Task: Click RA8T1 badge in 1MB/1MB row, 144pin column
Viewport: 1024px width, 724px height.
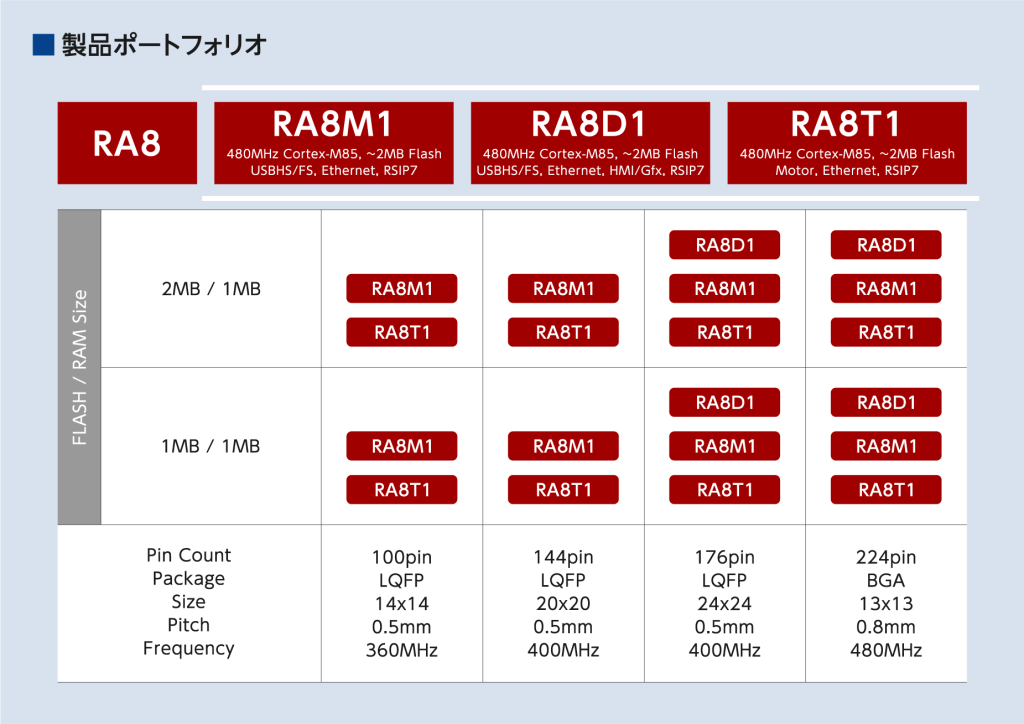Action: pos(563,490)
